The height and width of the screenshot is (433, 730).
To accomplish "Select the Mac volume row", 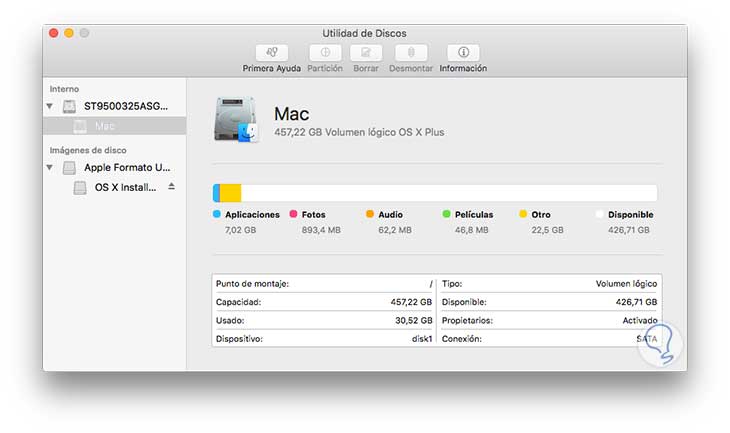I will pos(115,126).
